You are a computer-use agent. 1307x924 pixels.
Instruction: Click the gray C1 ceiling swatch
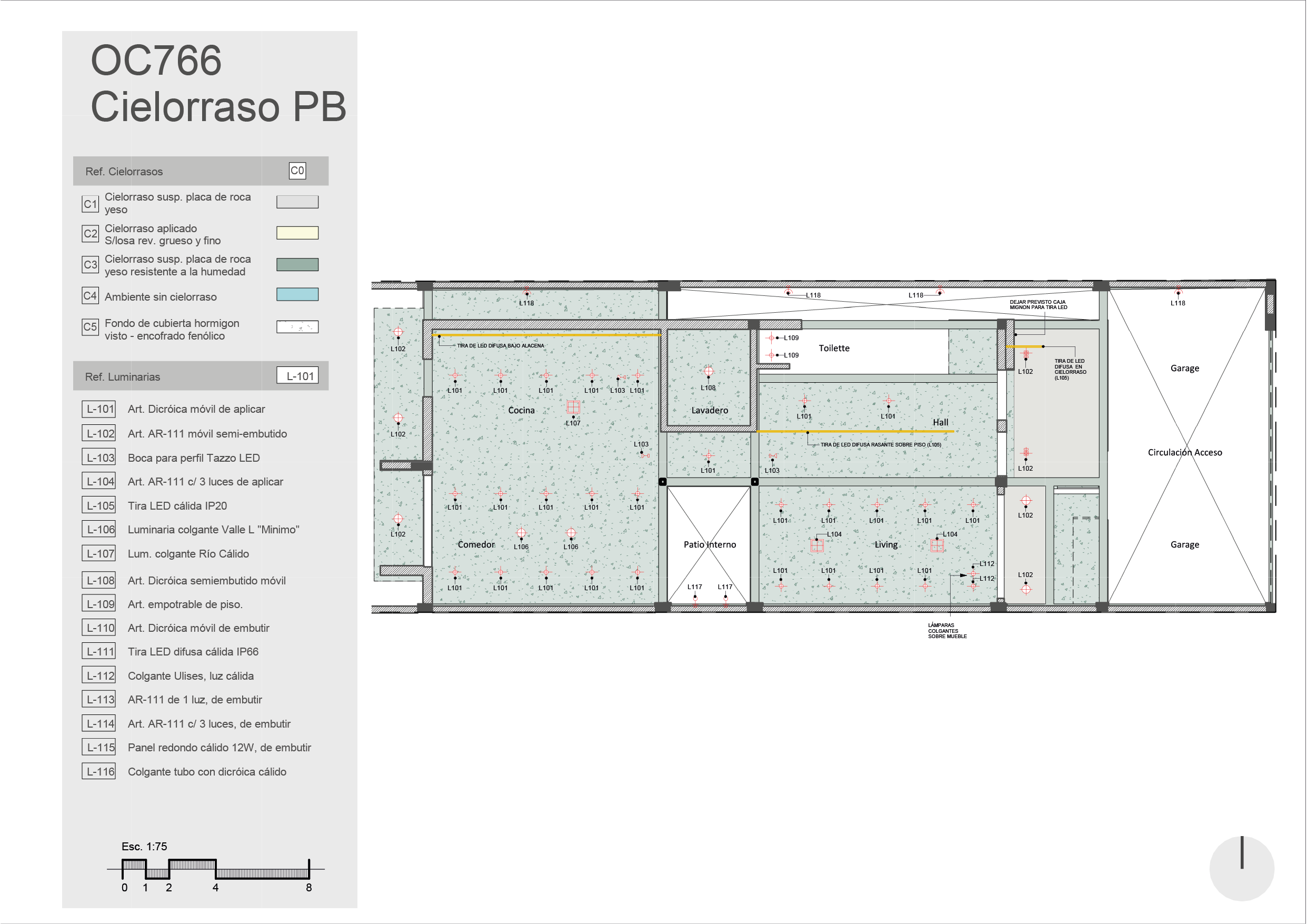point(298,202)
